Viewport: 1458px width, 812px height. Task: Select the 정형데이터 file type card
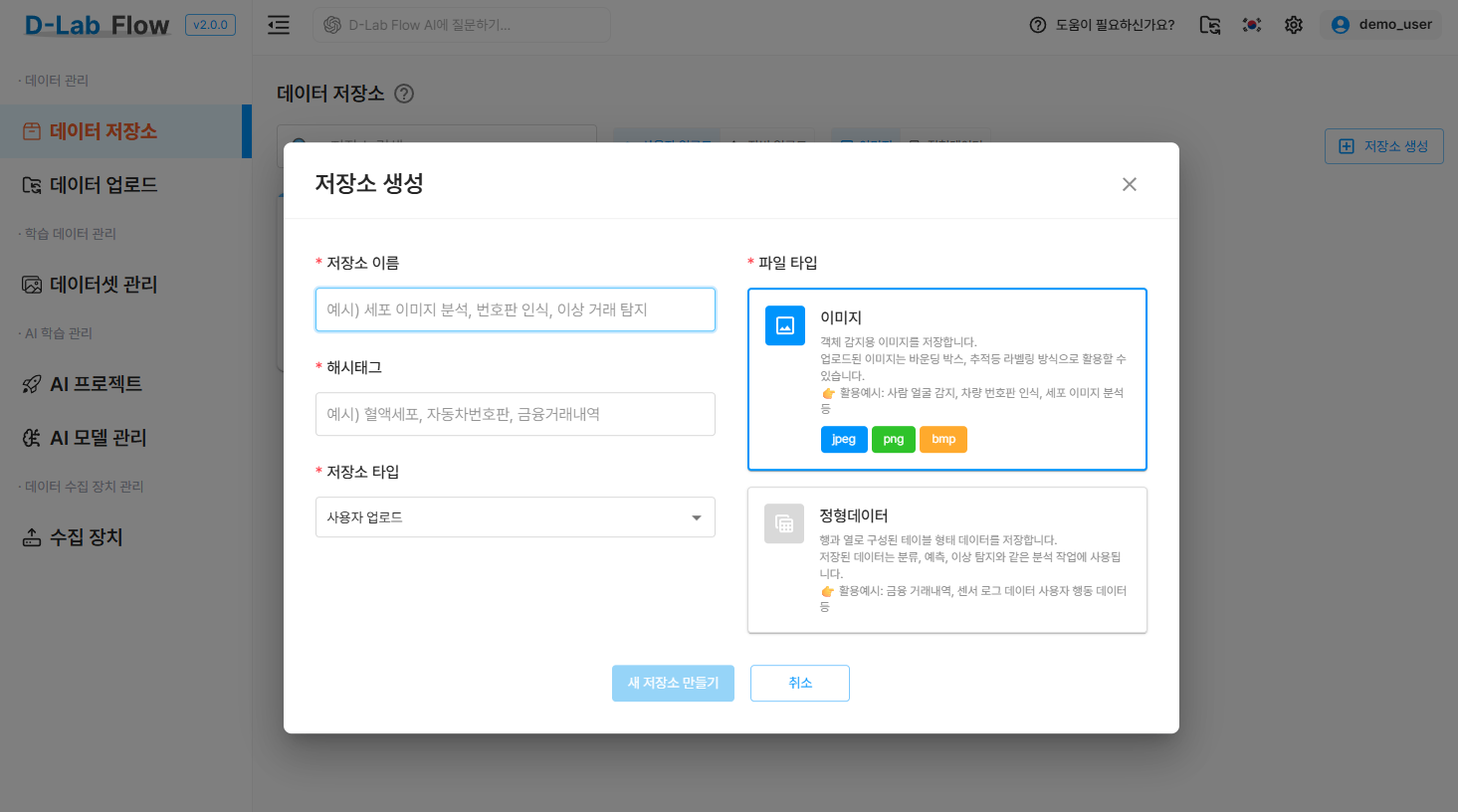(x=946, y=559)
